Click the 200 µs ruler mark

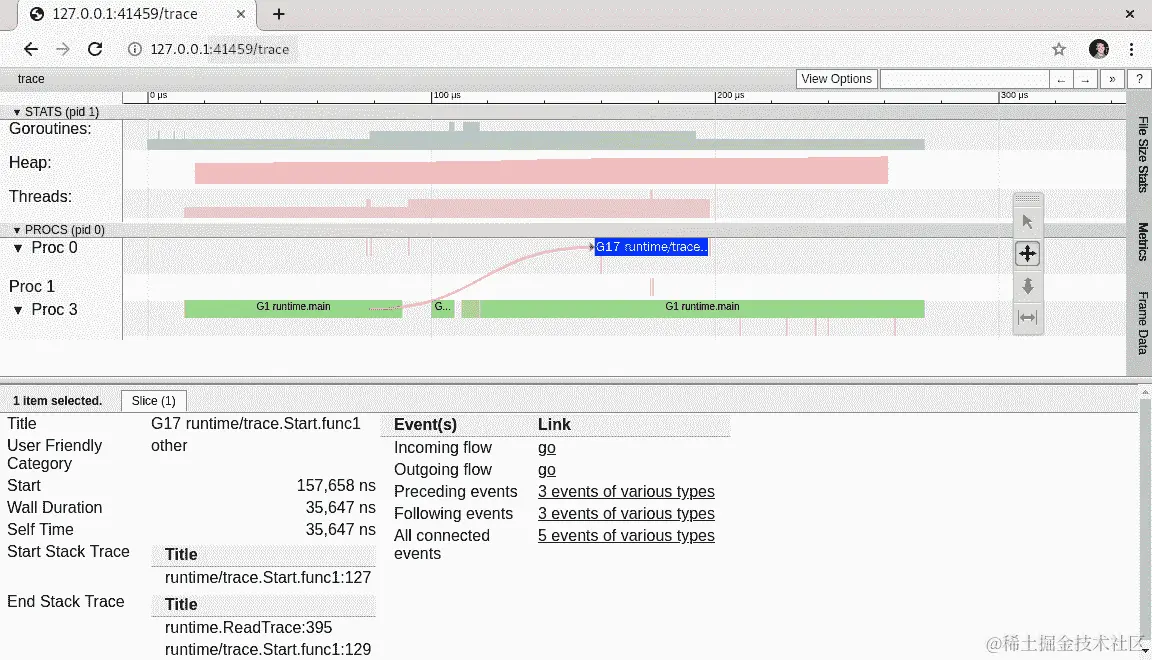click(730, 96)
